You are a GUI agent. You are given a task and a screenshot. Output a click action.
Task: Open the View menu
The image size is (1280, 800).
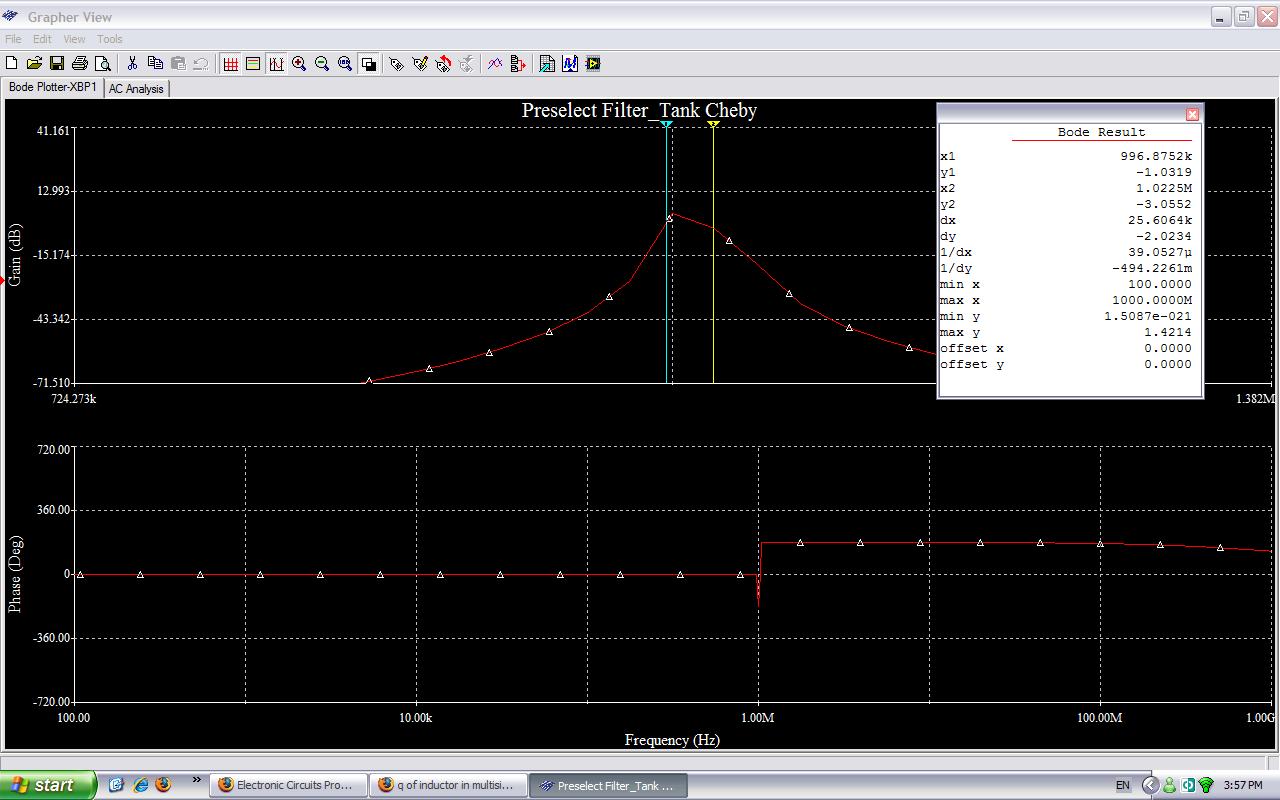(x=74, y=39)
